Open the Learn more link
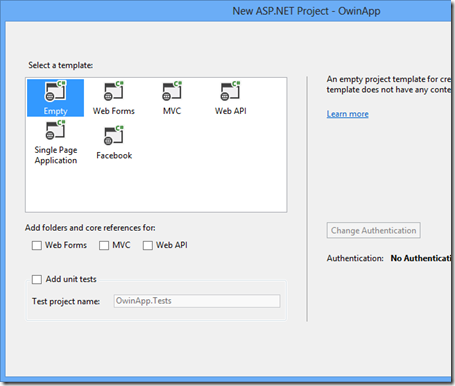The height and width of the screenshot is (386, 455). 347,114
